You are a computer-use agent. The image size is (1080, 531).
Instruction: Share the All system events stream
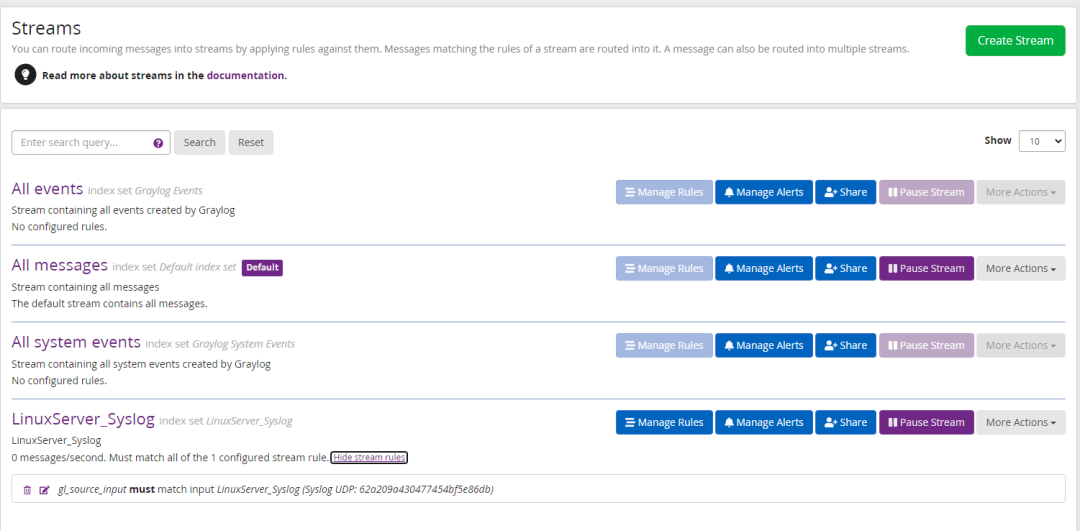[x=846, y=346]
